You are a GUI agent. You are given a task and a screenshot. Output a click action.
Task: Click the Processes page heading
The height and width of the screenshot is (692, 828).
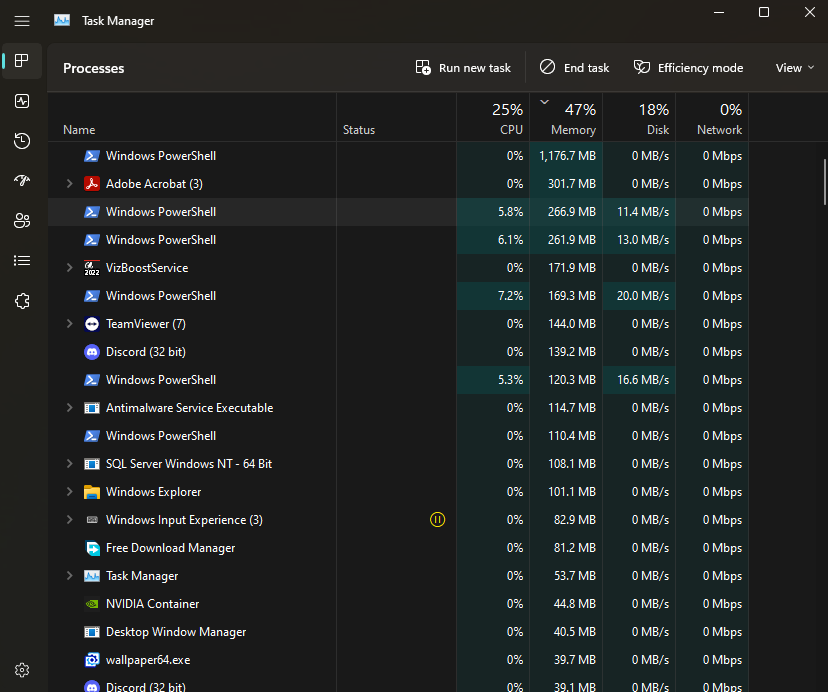pos(93,68)
